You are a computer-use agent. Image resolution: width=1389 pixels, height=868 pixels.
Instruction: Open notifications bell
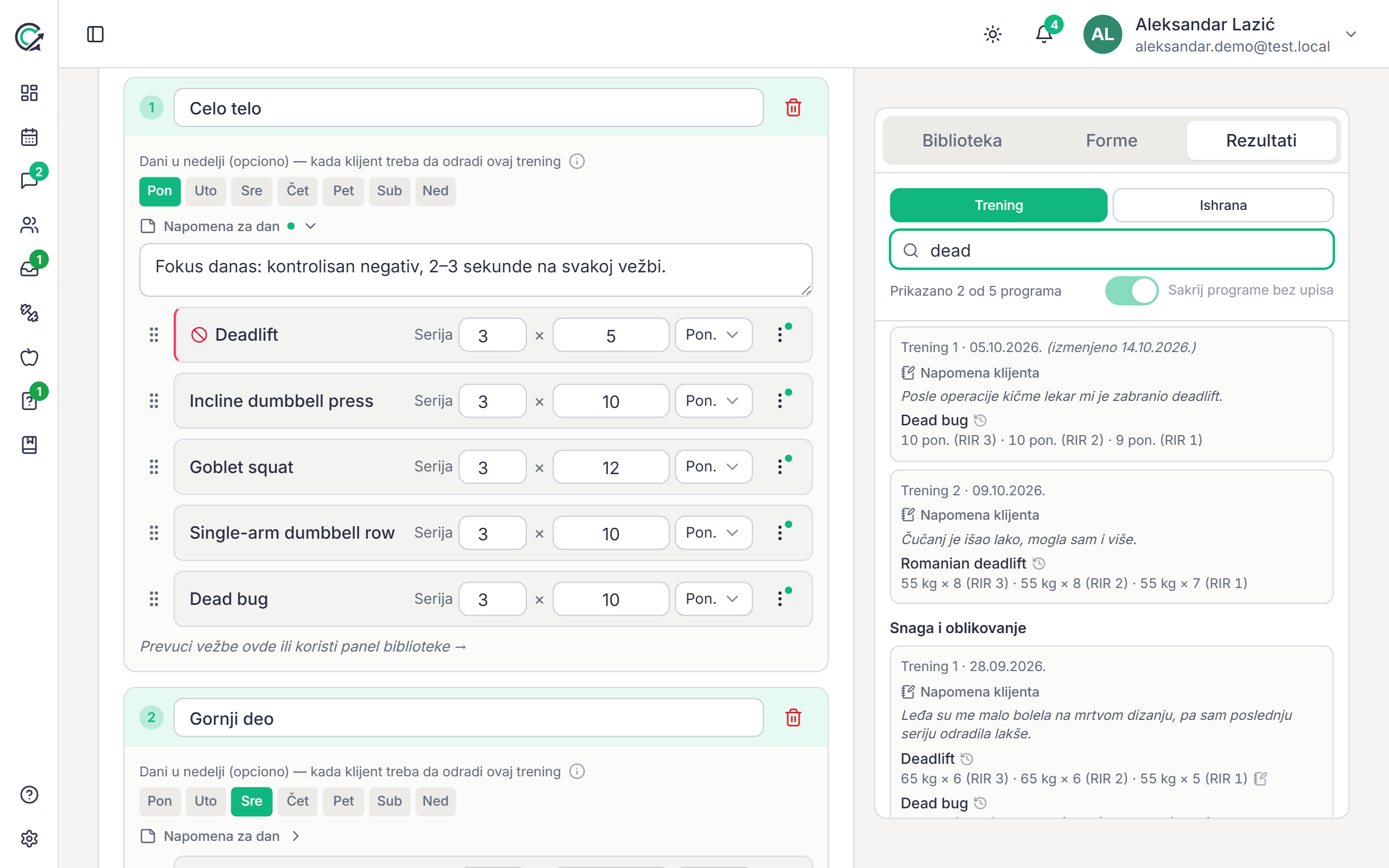[1044, 34]
